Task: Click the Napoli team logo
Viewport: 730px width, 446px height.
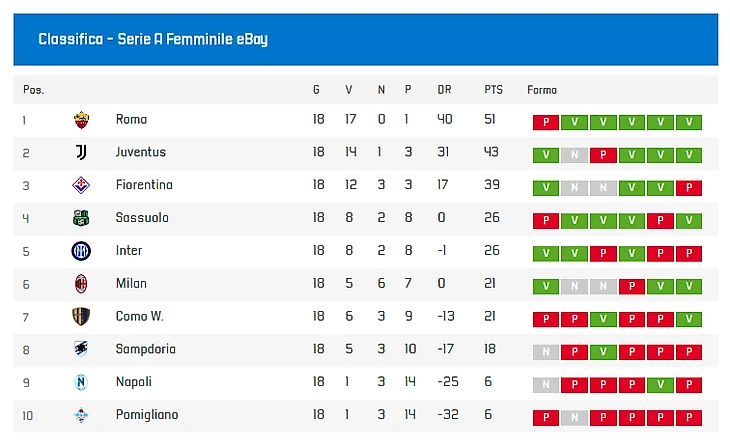Action: click(81, 382)
